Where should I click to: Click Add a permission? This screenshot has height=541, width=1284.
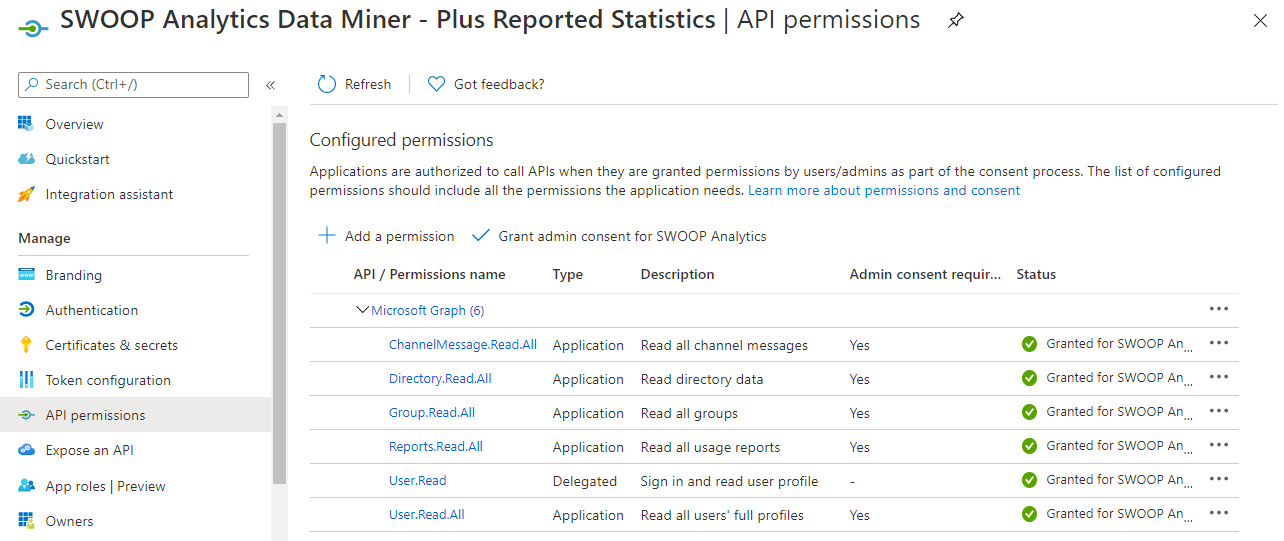click(386, 236)
